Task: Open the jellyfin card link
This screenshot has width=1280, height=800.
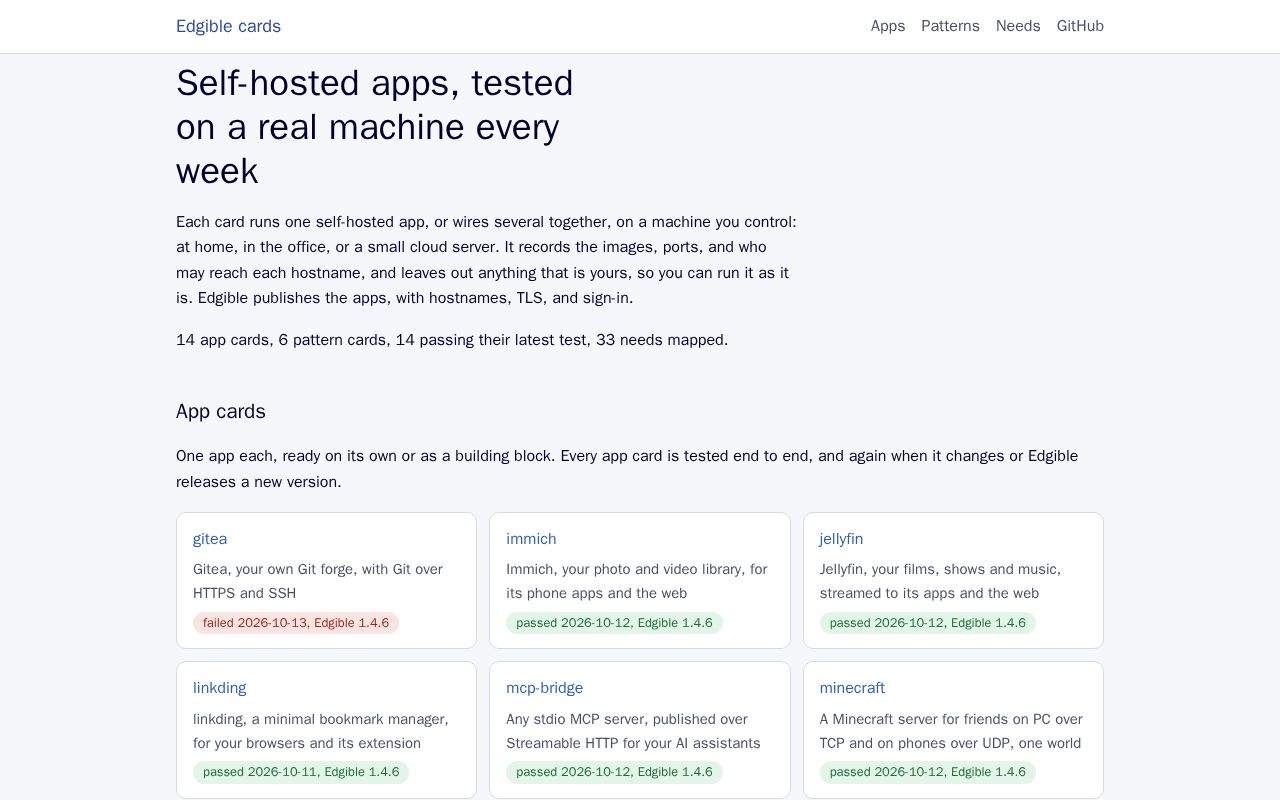Action: click(841, 539)
